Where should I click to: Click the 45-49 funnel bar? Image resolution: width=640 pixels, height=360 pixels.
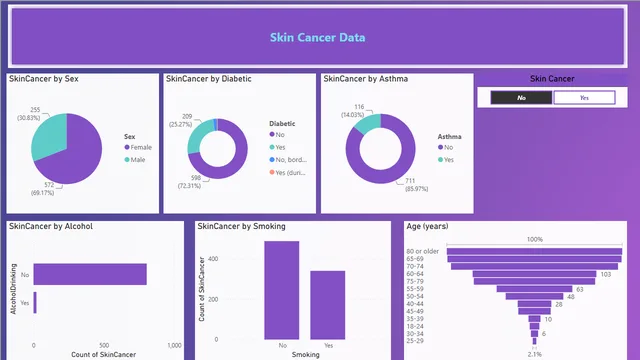point(534,311)
